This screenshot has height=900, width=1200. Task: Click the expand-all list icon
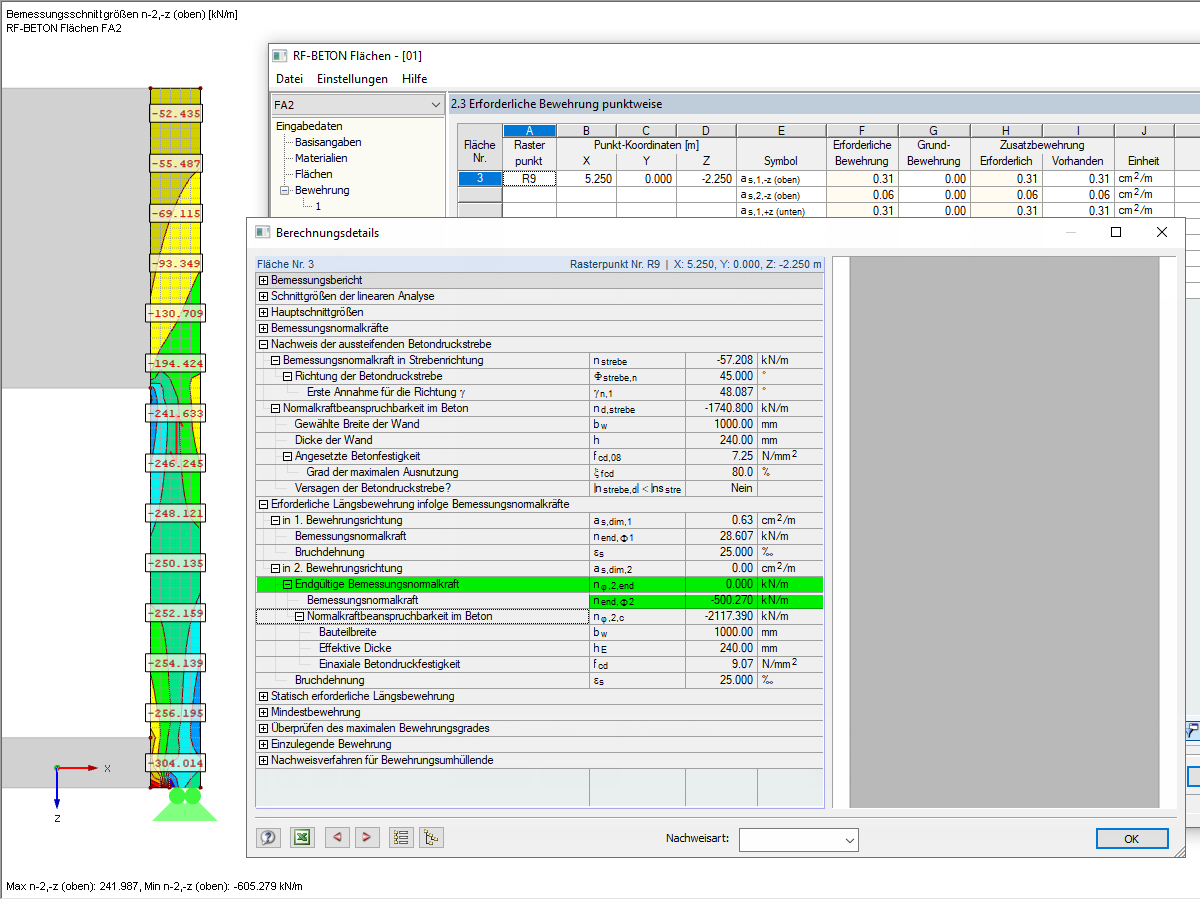[401, 838]
